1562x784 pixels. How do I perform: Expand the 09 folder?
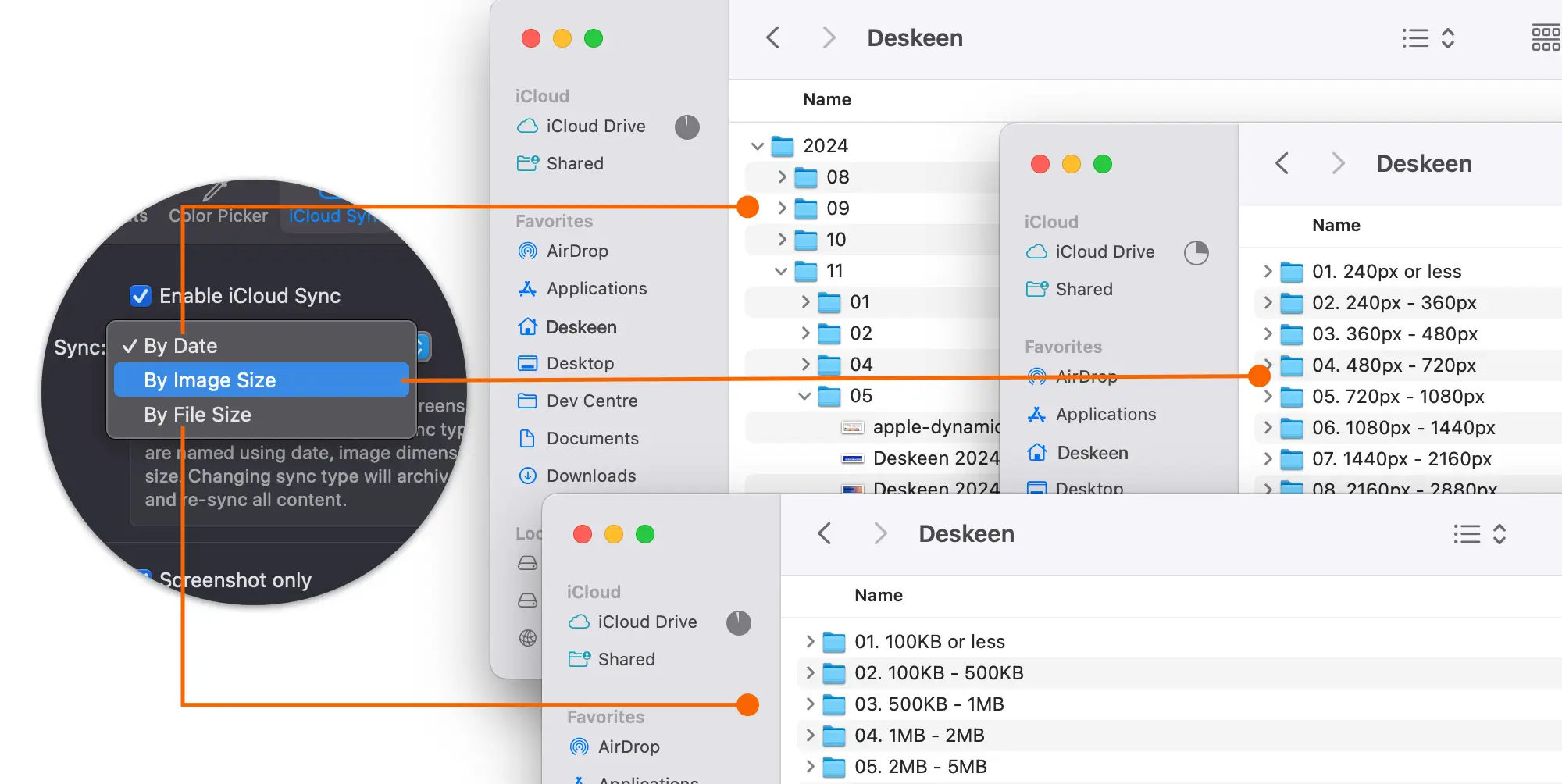(782, 208)
